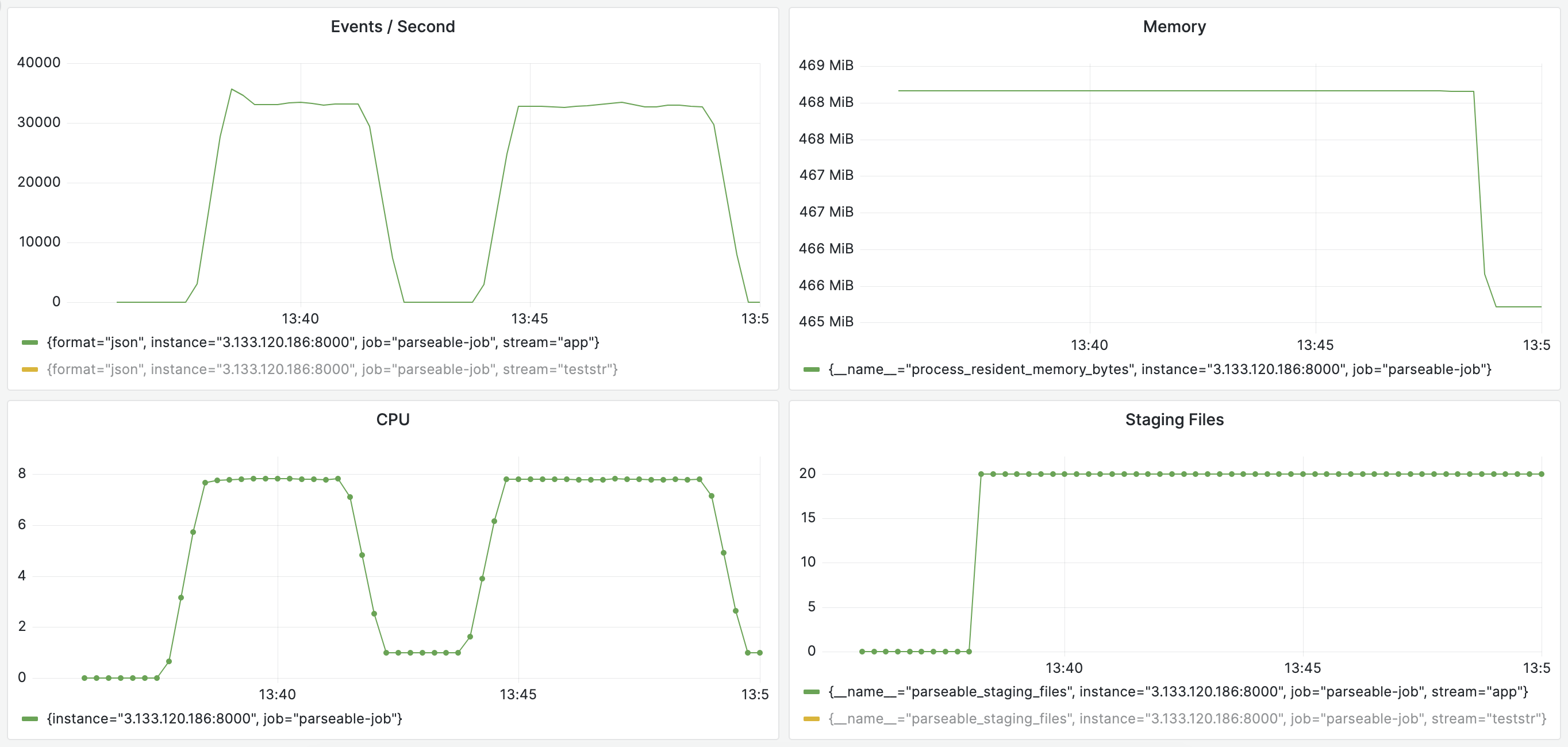The height and width of the screenshot is (747, 1568).
Task: Toggle the CPU parseable-job legend entry
Action: (224, 718)
